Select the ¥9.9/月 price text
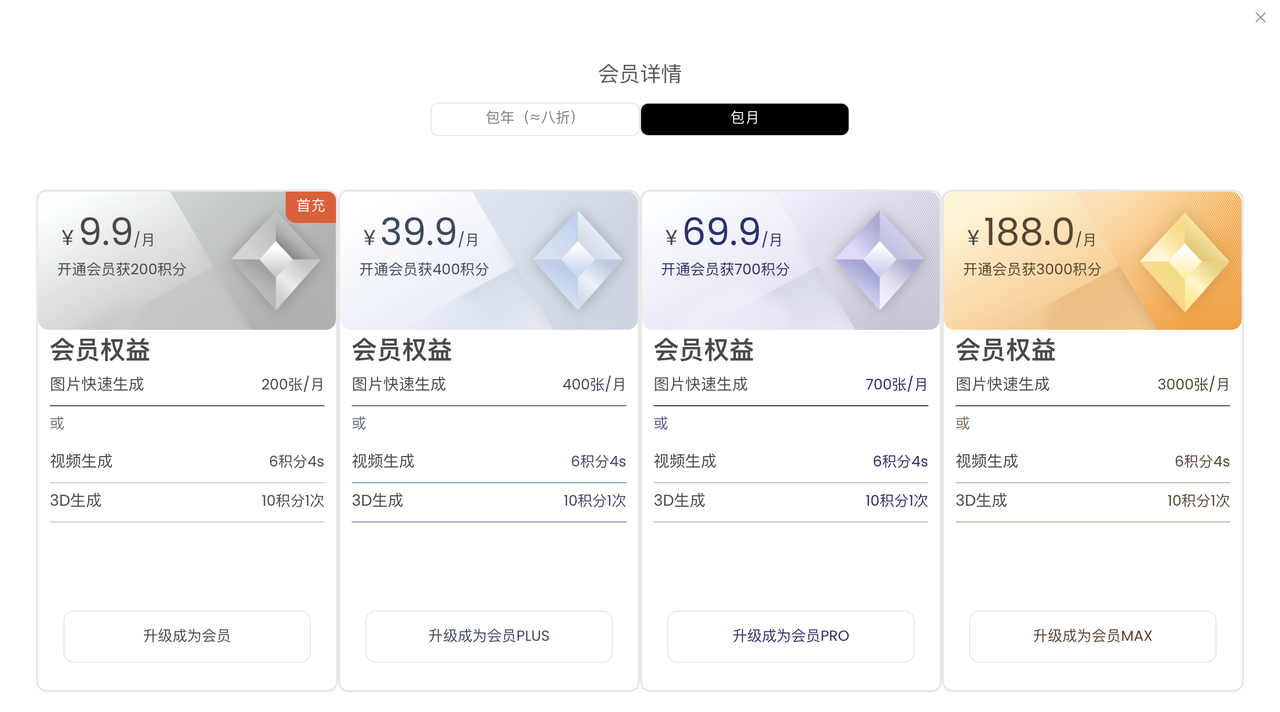The image size is (1280, 712). 108,233
